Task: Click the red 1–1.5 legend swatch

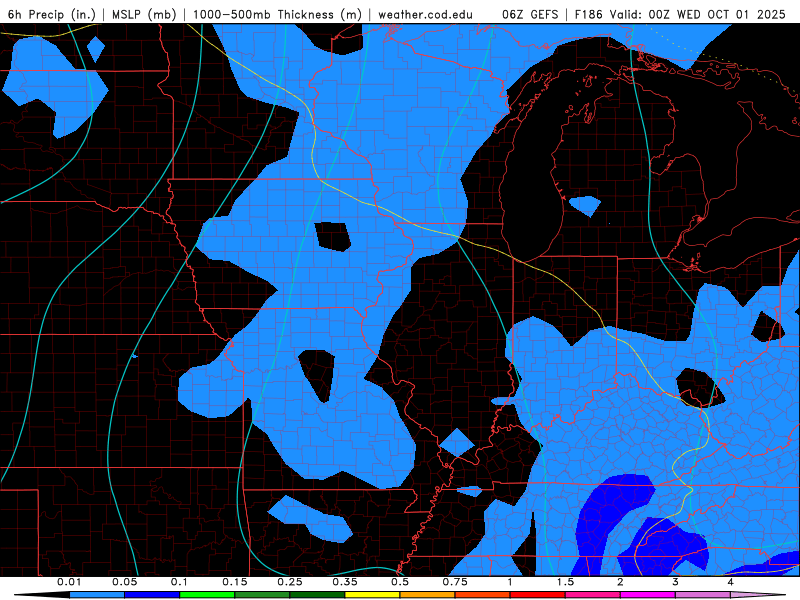Action: pos(538,595)
